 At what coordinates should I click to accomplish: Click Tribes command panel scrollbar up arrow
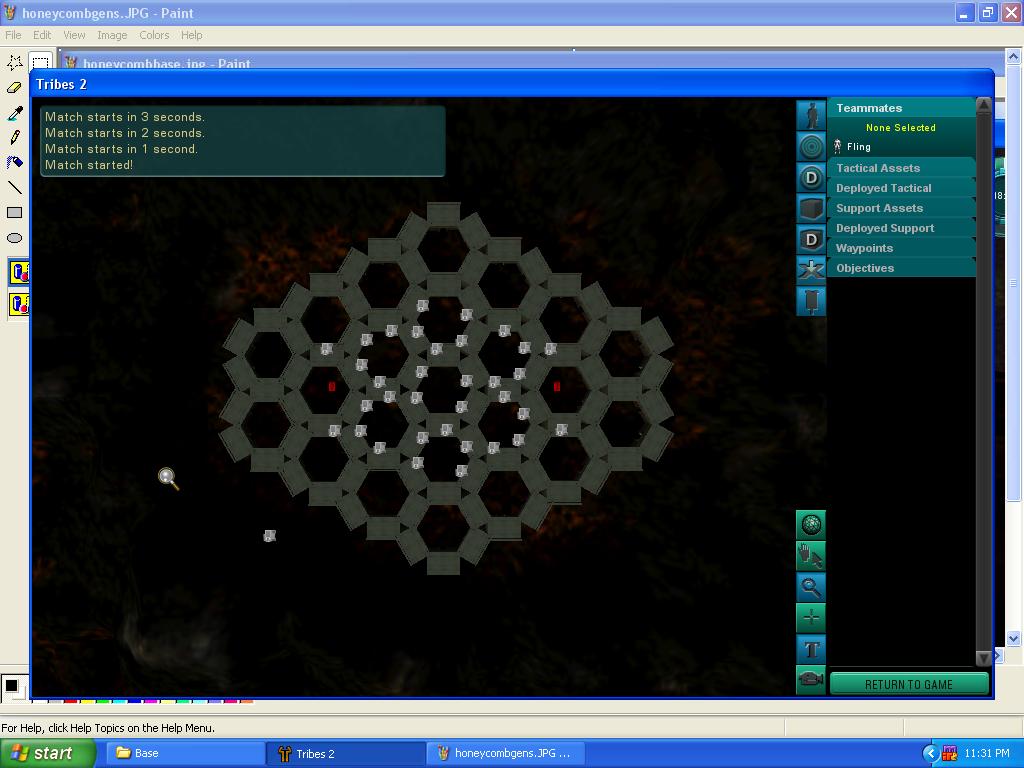[x=984, y=106]
